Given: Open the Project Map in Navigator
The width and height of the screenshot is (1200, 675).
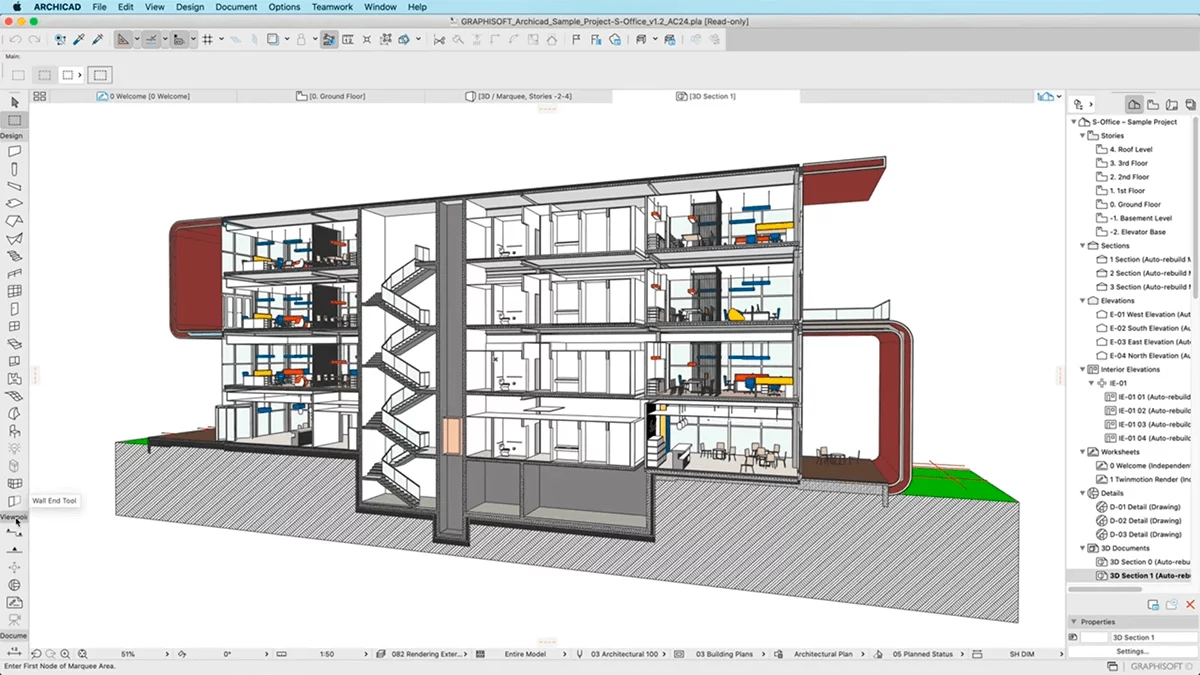Looking at the screenshot, I should 1134,104.
